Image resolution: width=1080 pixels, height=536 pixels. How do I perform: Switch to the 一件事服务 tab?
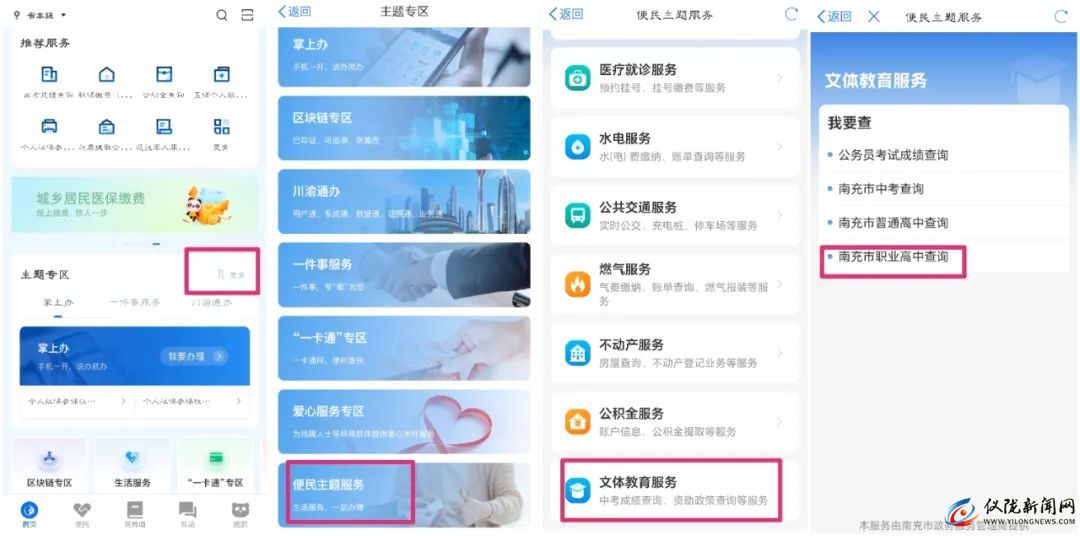135,302
